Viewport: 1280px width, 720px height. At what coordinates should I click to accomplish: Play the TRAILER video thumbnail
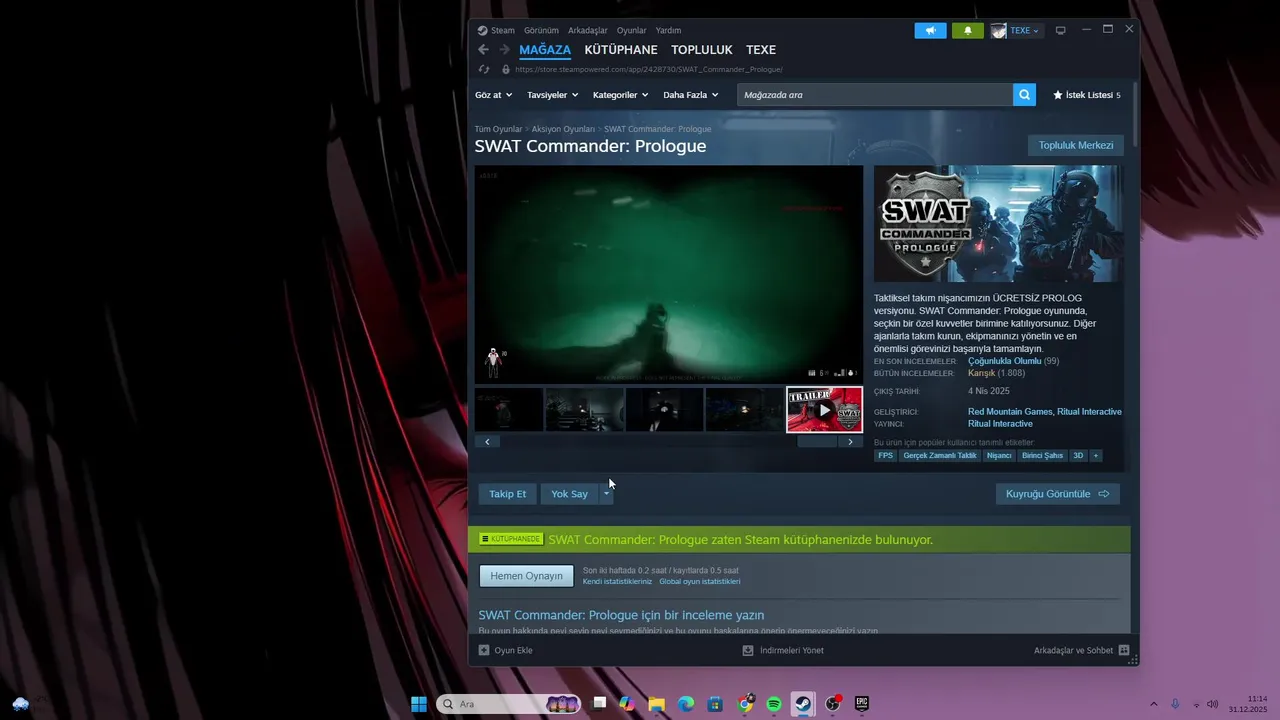click(x=824, y=410)
